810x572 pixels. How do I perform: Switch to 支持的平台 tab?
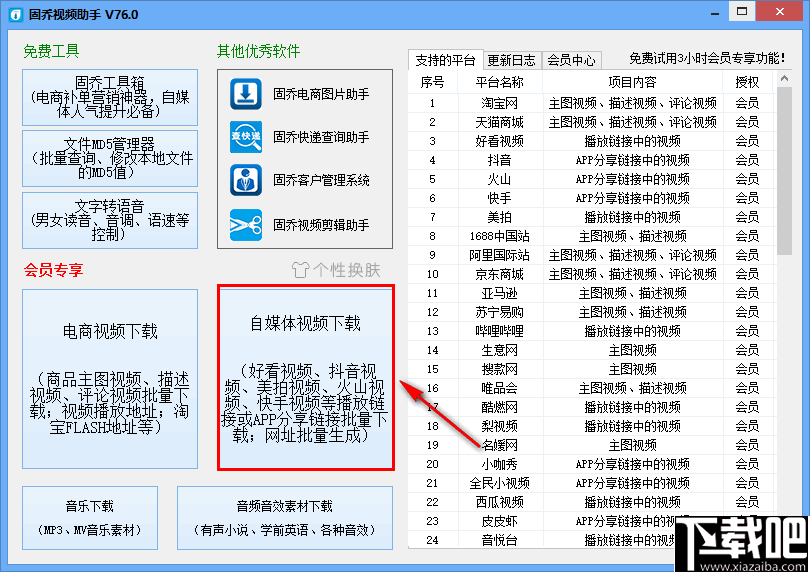tap(445, 60)
